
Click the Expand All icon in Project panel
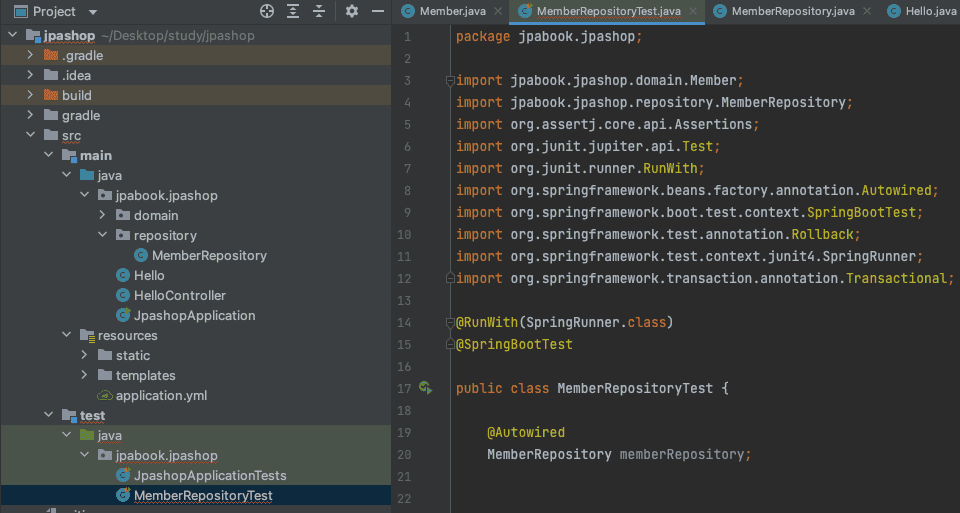point(293,12)
